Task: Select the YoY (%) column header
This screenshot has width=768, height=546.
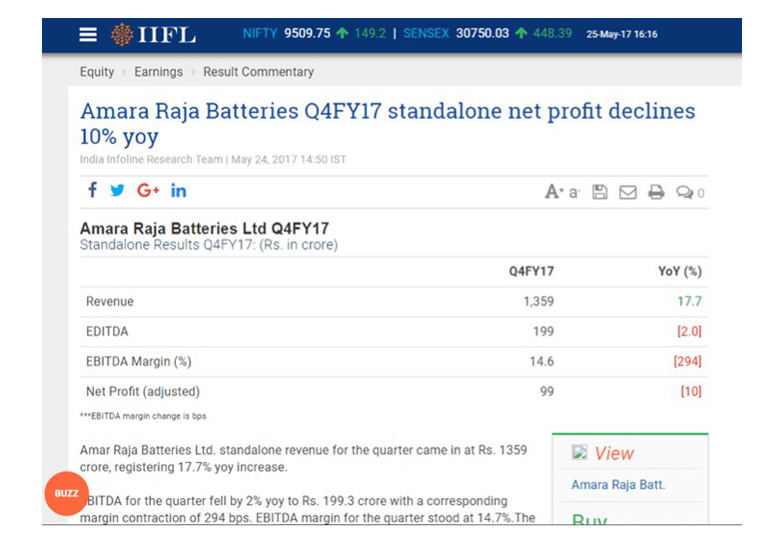Action: point(680,272)
